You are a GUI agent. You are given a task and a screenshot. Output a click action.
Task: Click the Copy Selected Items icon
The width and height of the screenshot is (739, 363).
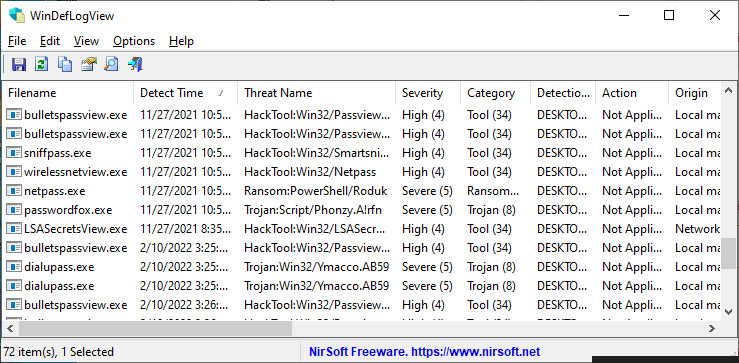coord(65,65)
